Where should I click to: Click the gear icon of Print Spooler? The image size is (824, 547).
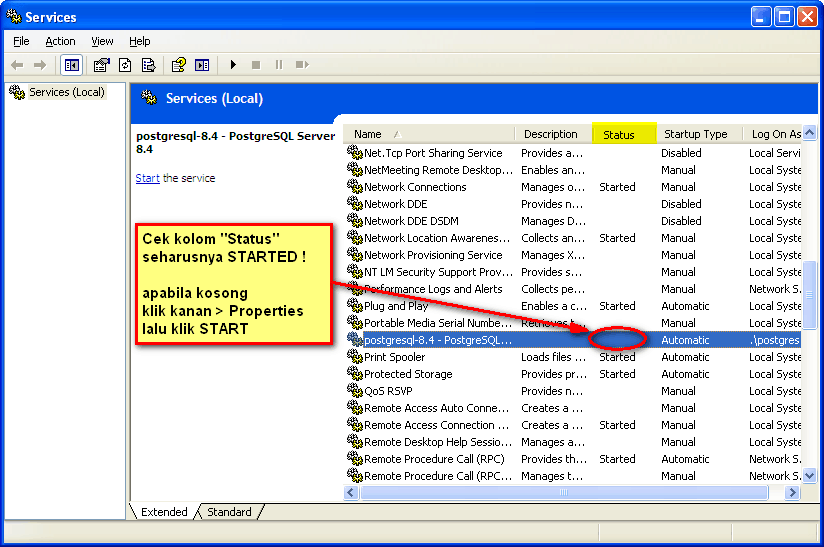(355, 357)
